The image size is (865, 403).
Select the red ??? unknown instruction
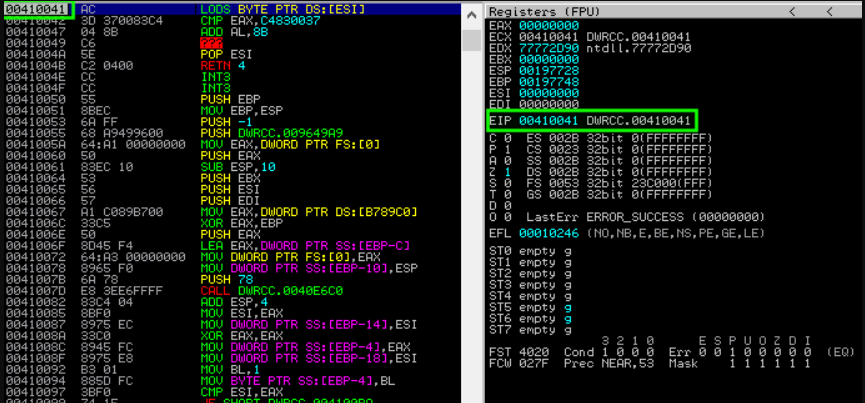coord(211,44)
